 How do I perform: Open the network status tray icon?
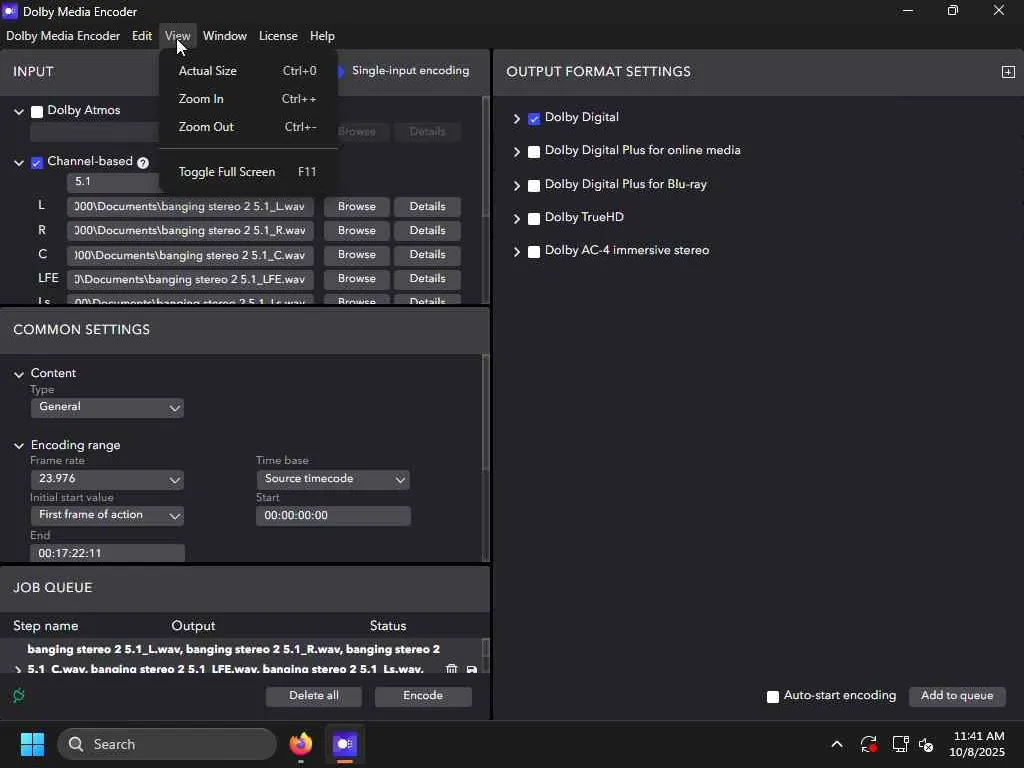(900, 744)
